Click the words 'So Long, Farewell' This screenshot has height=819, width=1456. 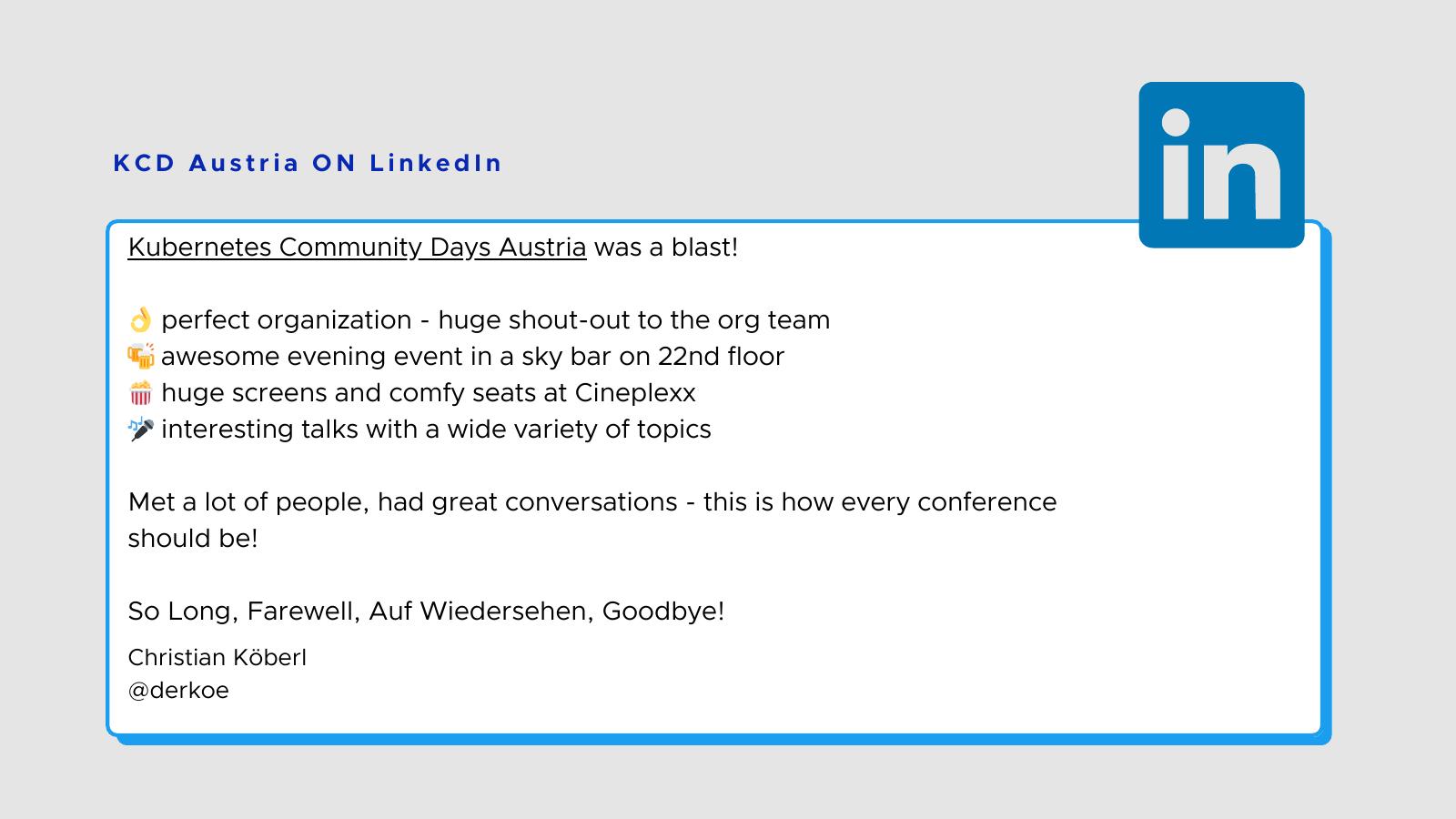pyautogui.click(x=243, y=612)
